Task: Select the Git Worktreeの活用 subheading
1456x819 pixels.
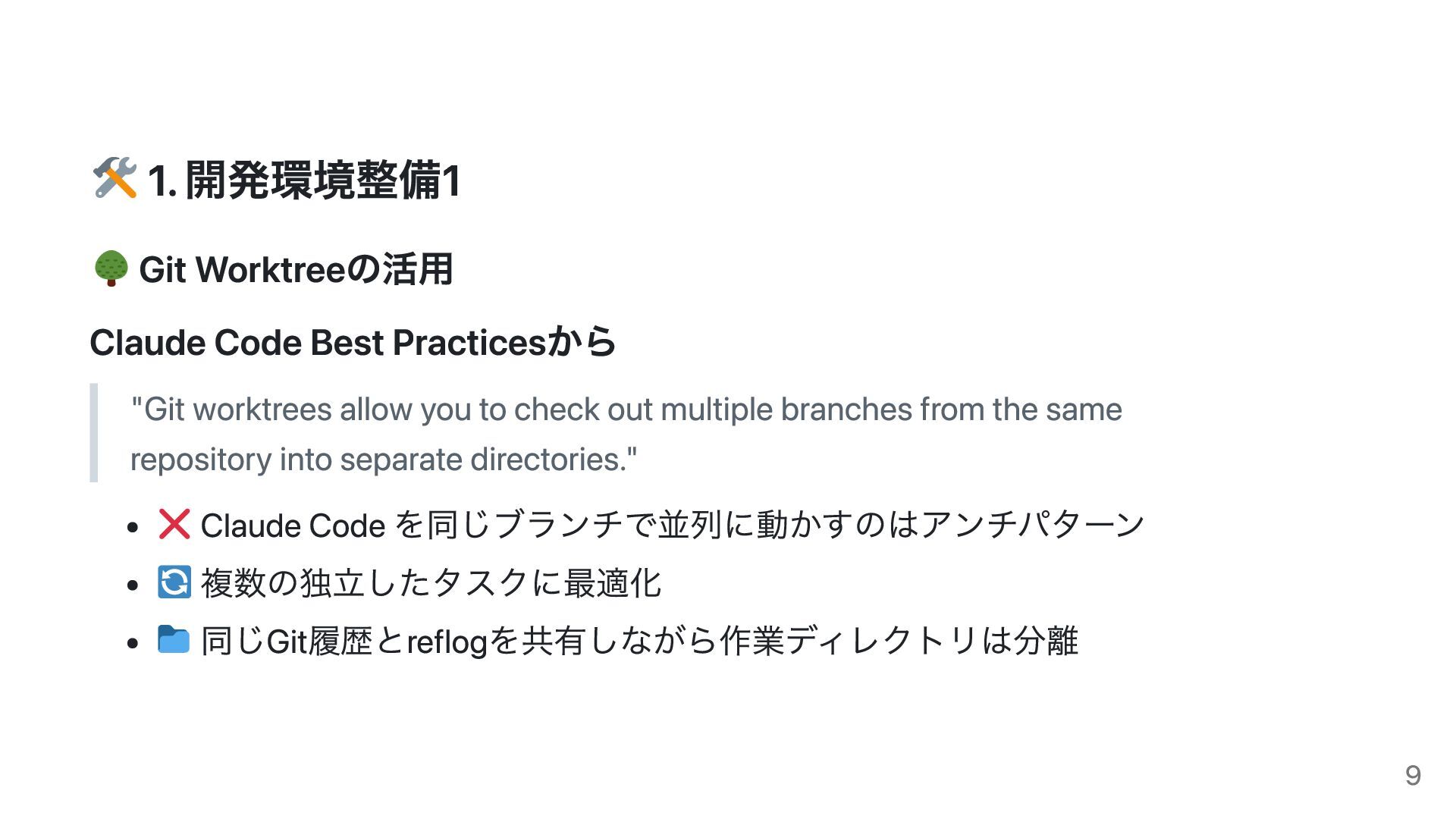Action: pos(296,269)
